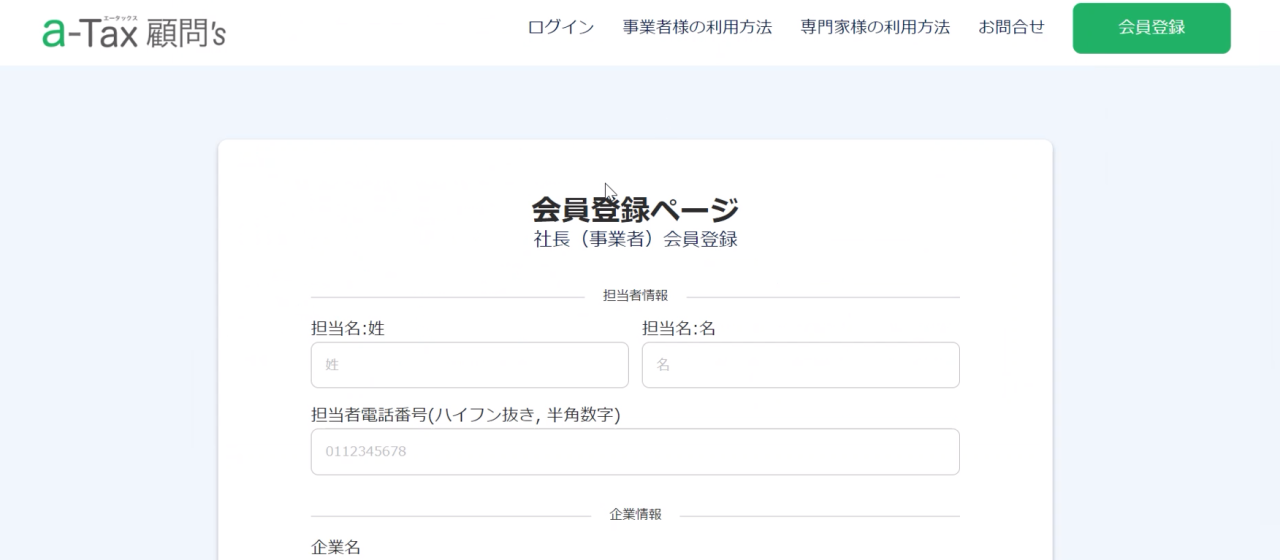Click the 担当名:姓 field label
The width and height of the screenshot is (1280, 560).
[348, 328]
